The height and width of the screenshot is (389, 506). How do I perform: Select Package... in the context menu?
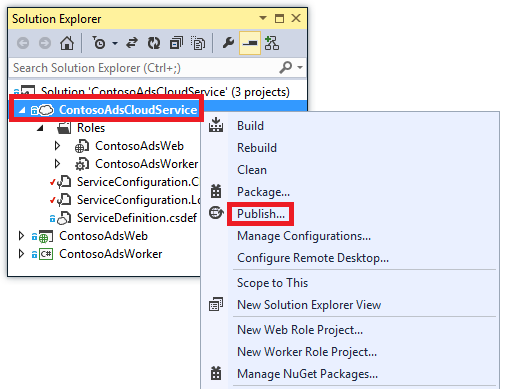pyautogui.click(x=263, y=192)
